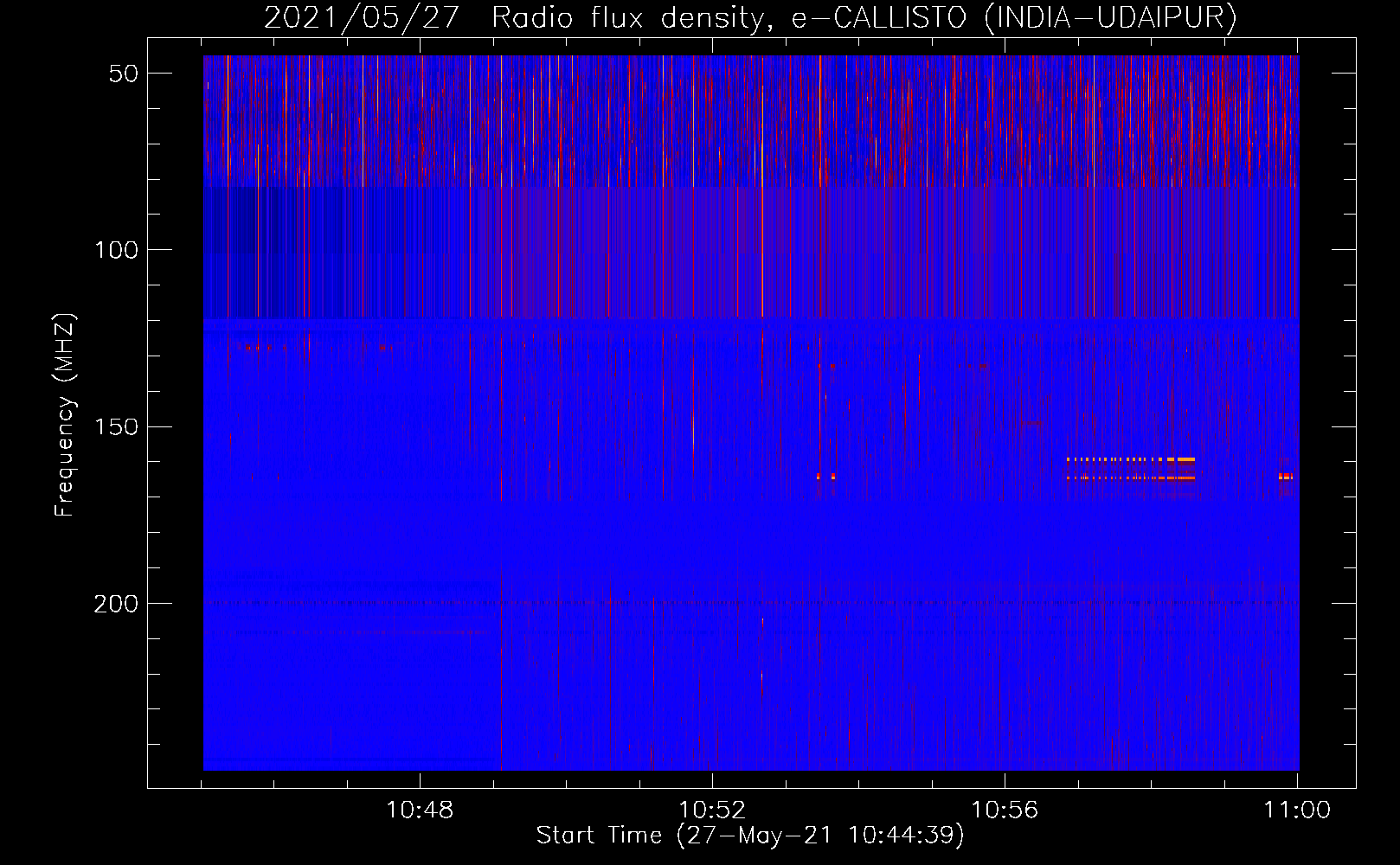Click the '10:56' time tick label
1400x865 pixels.
click(1005, 810)
